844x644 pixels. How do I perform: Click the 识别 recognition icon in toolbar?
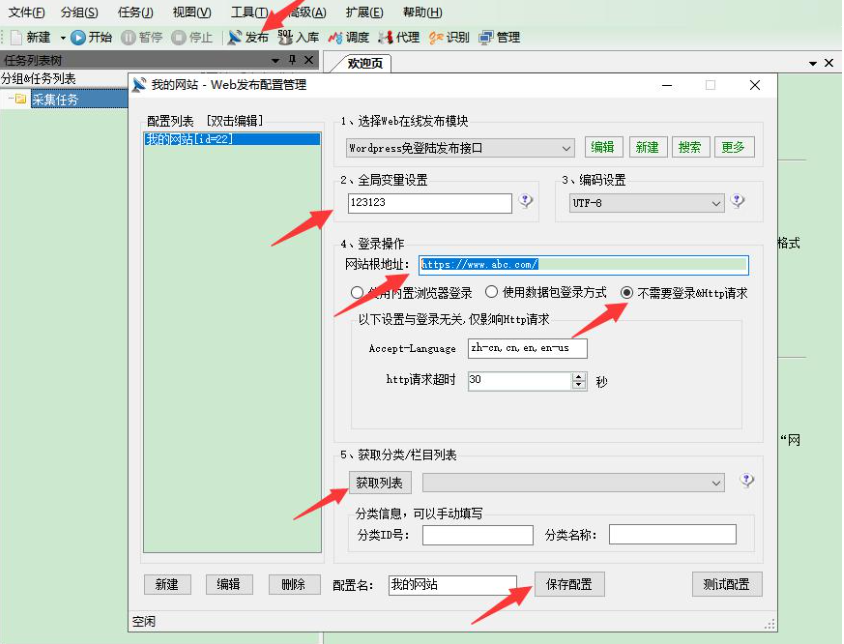(449, 37)
